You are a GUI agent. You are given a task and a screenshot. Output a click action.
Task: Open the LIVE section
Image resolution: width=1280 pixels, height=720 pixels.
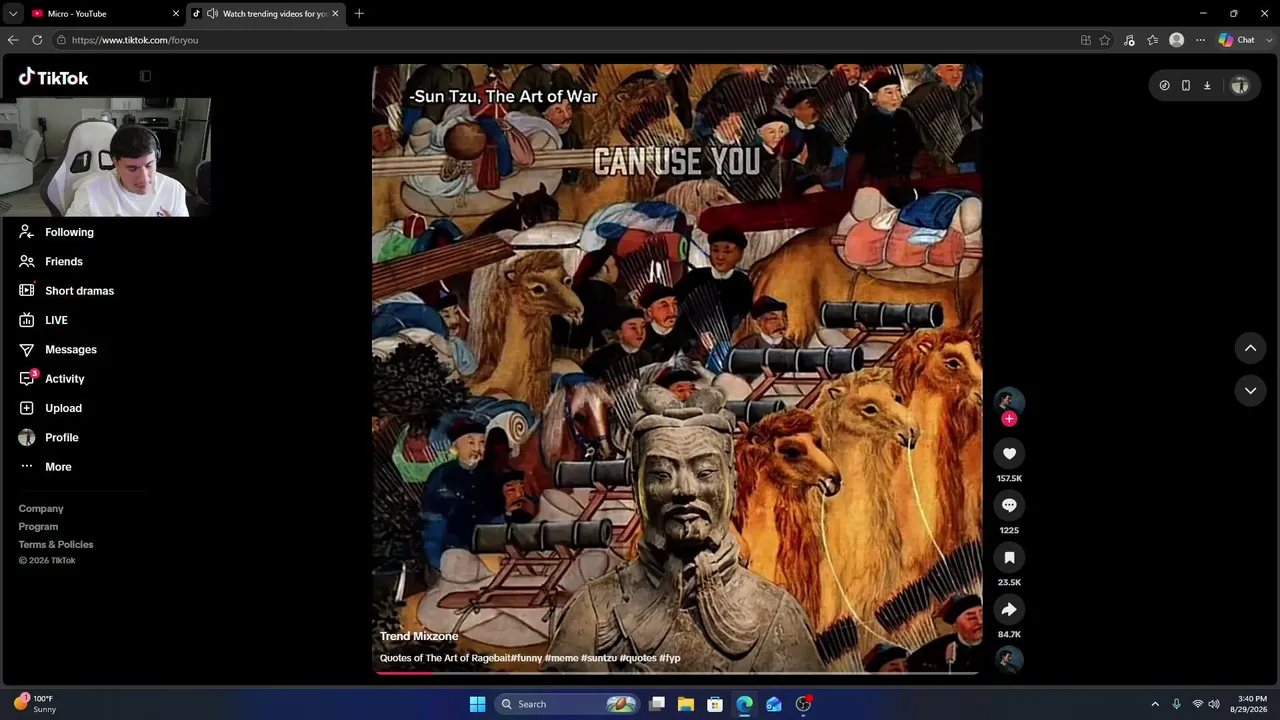[43, 320]
